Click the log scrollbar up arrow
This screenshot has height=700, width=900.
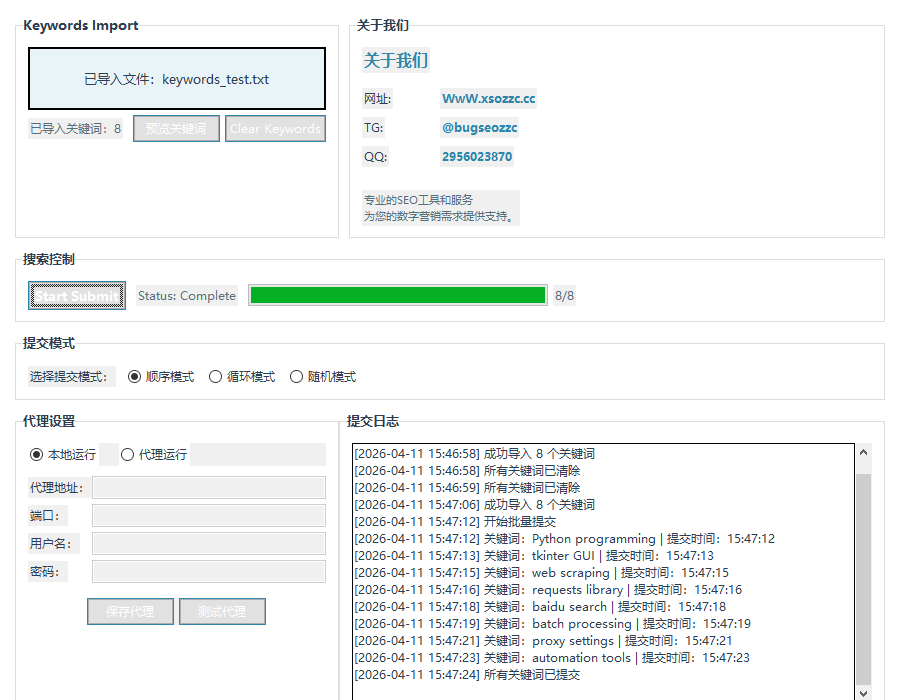(864, 453)
